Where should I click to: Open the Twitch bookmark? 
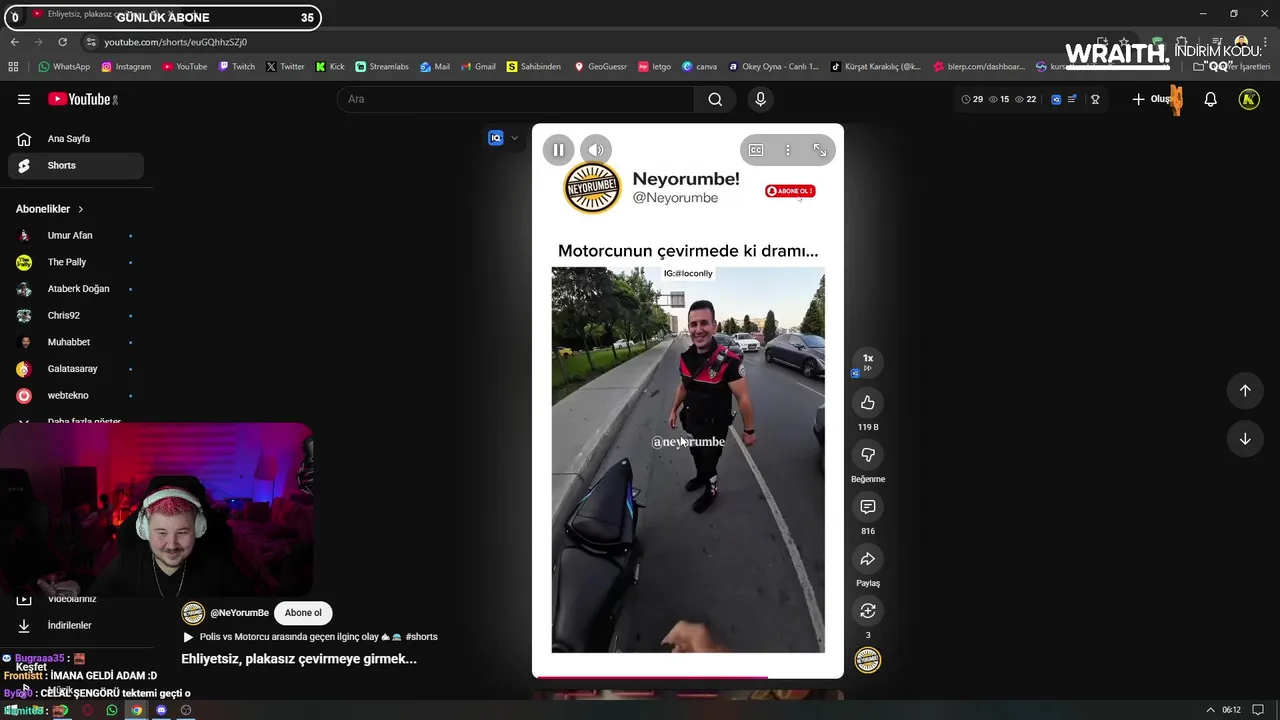(236, 67)
